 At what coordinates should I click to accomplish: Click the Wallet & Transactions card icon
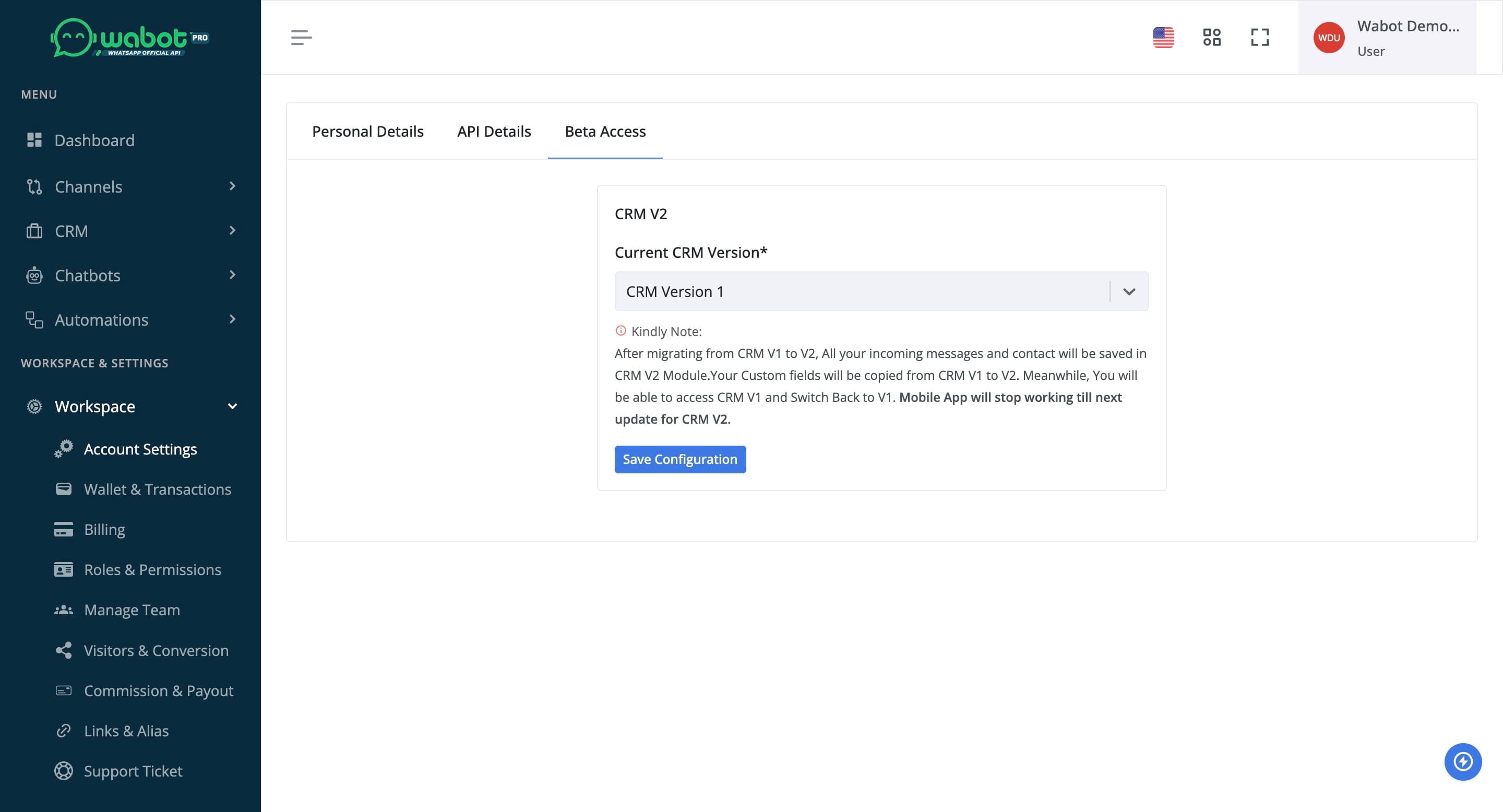(x=64, y=489)
